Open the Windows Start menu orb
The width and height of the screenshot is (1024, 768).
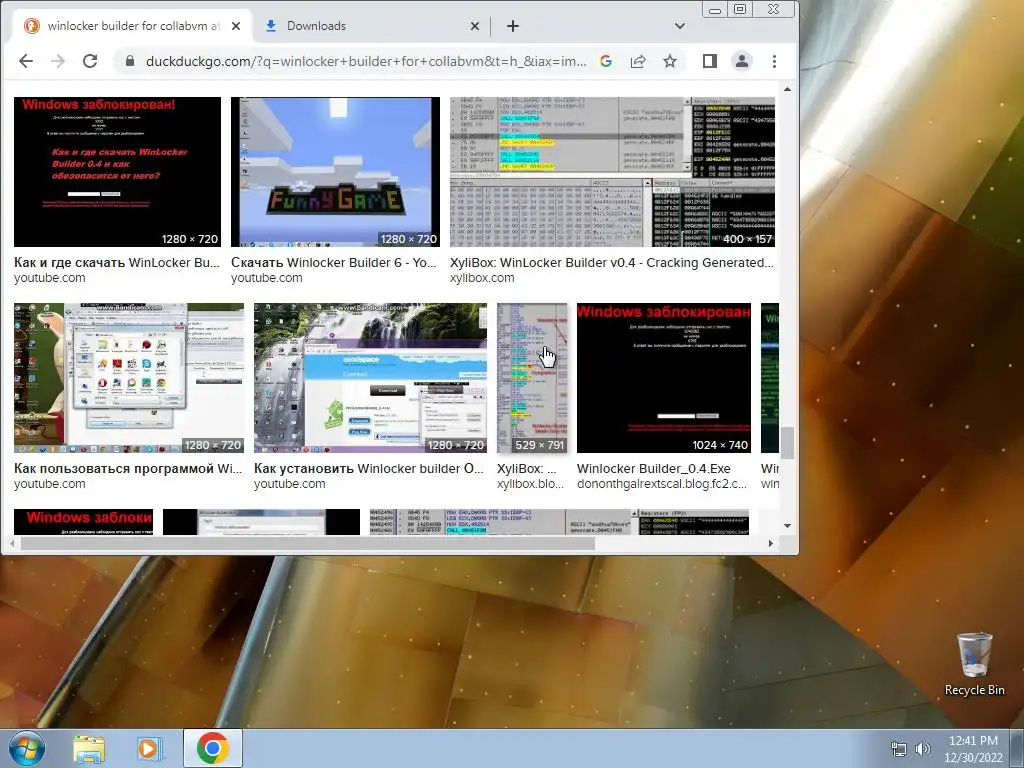pyautogui.click(x=26, y=748)
